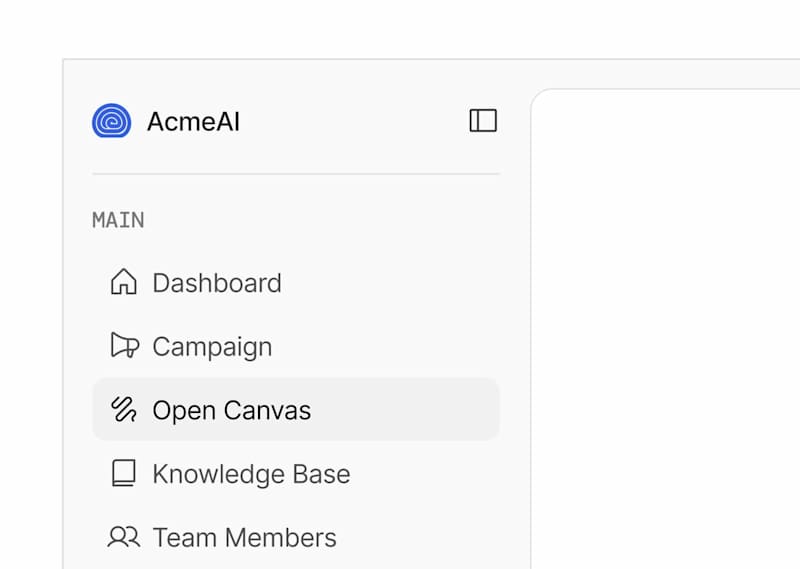800x569 pixels.
Task: Click the blank margin above the app window
Action: 400,28
